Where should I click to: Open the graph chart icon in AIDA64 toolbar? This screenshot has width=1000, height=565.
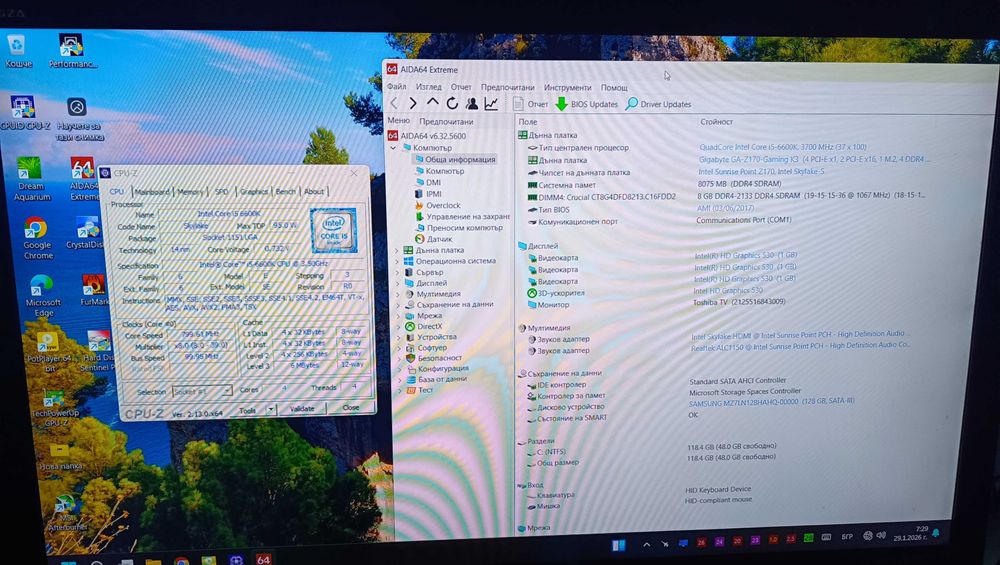click(491, 103)
